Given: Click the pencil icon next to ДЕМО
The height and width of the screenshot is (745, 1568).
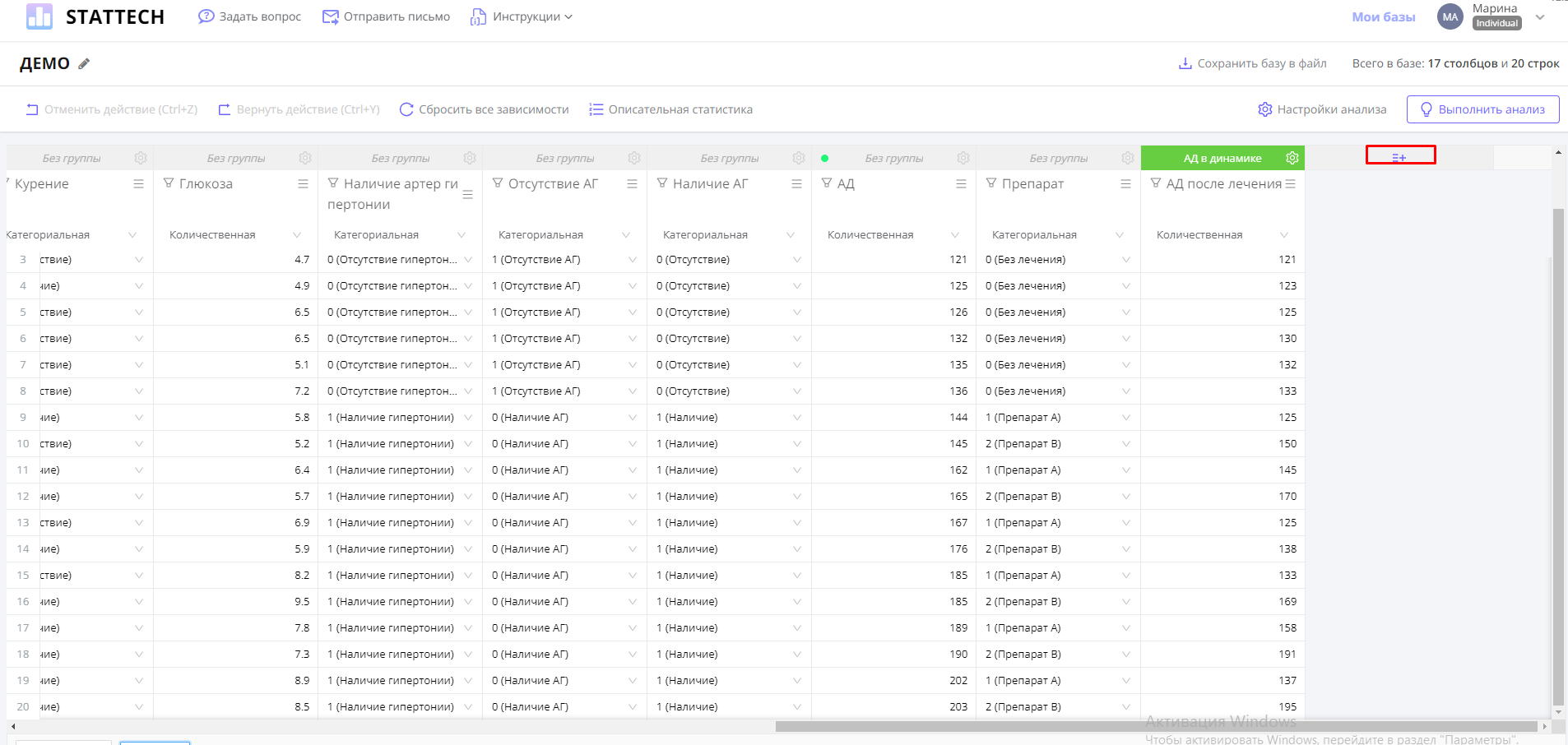Looking at the screenshot, I should click(84, 64).
